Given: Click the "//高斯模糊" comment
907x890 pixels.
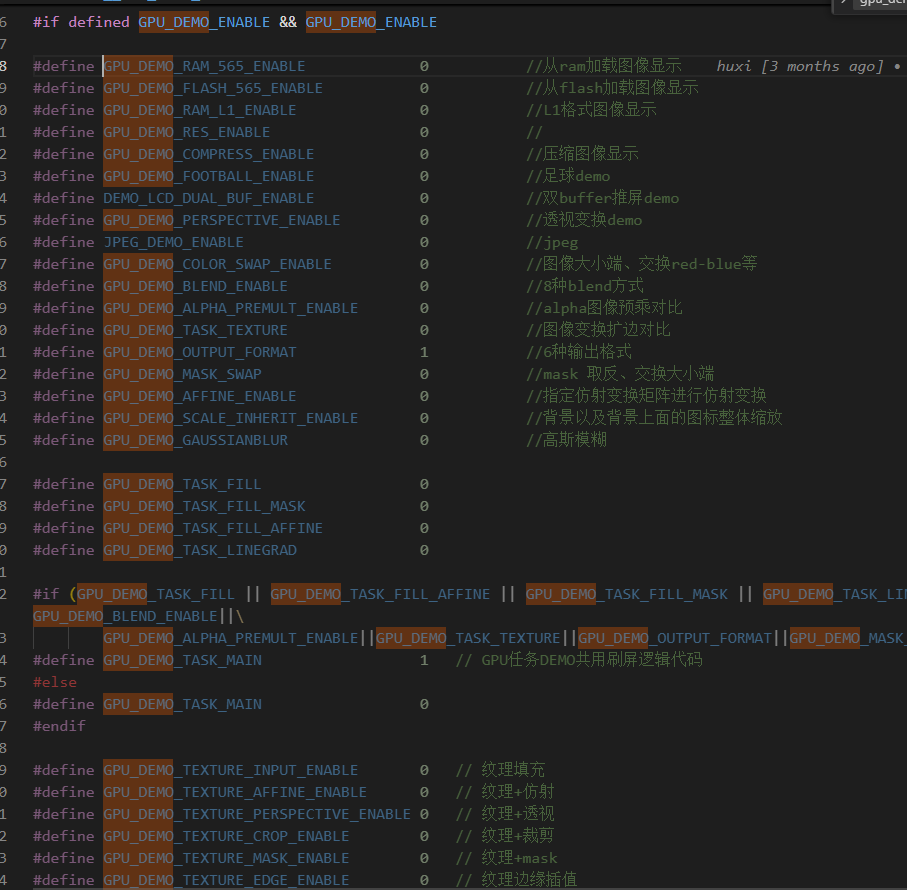Looking at the screenshot, I should click(x=567, y=440).
